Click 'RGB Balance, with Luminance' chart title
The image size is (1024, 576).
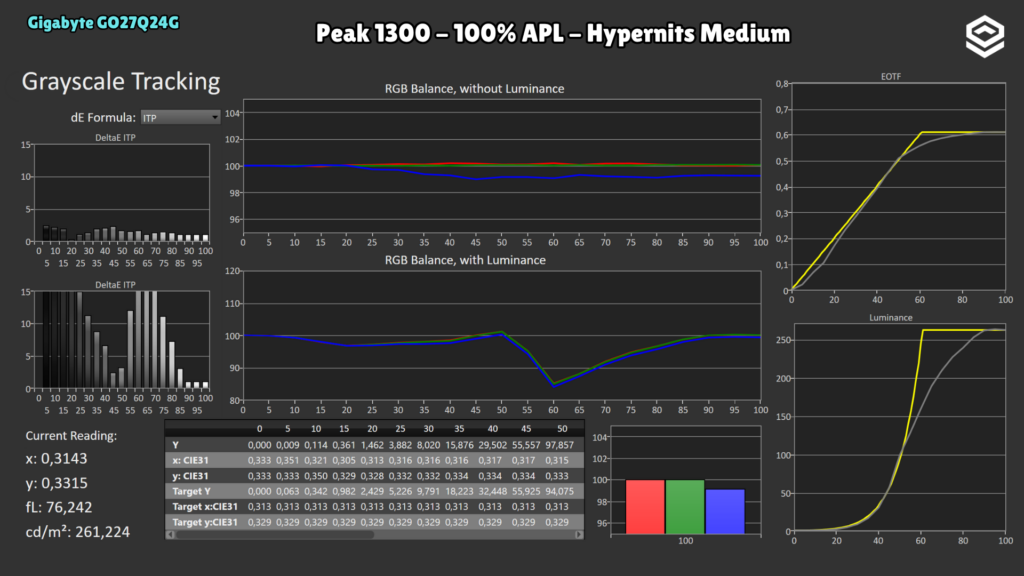(465, 260)
